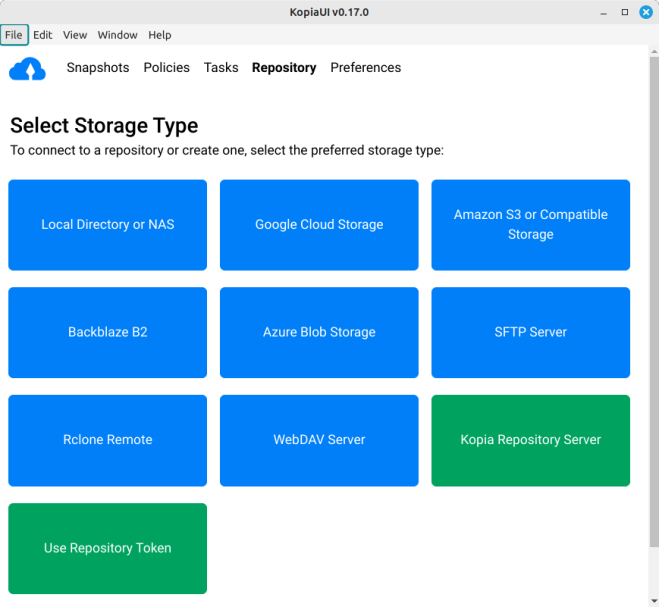This screenshot has width=659, height=607.
Task: Open the Help menu
Action: click(160, 35)
